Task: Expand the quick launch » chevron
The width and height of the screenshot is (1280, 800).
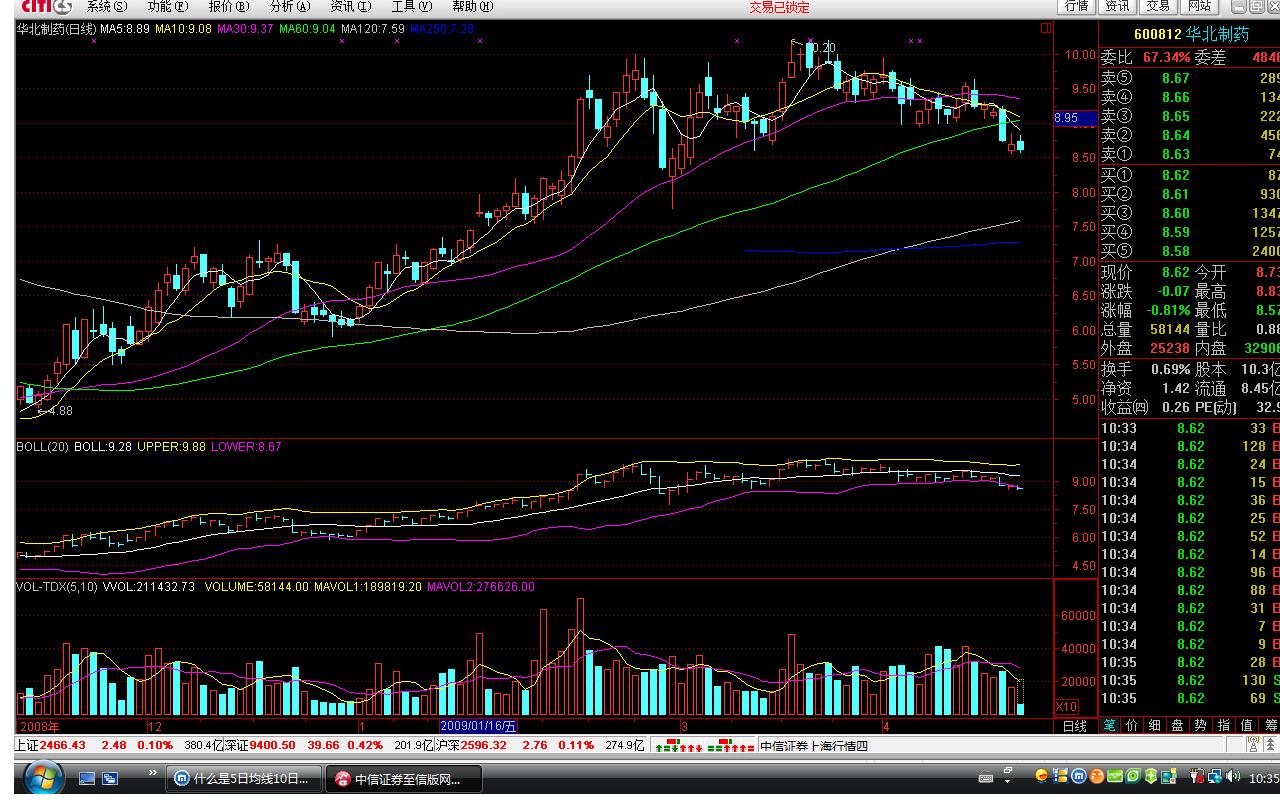Action: [x=153, y=773]
